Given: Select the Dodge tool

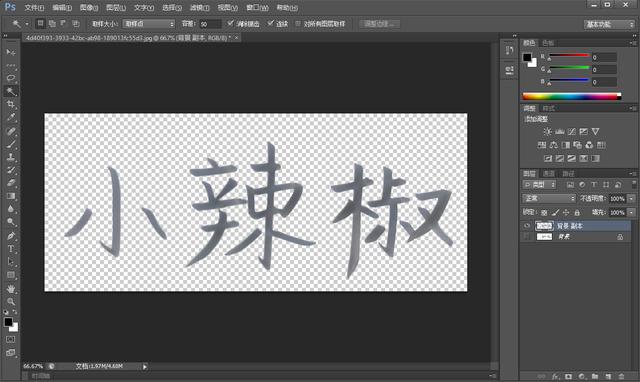Looking at the screenshot, I should [11, 222].
